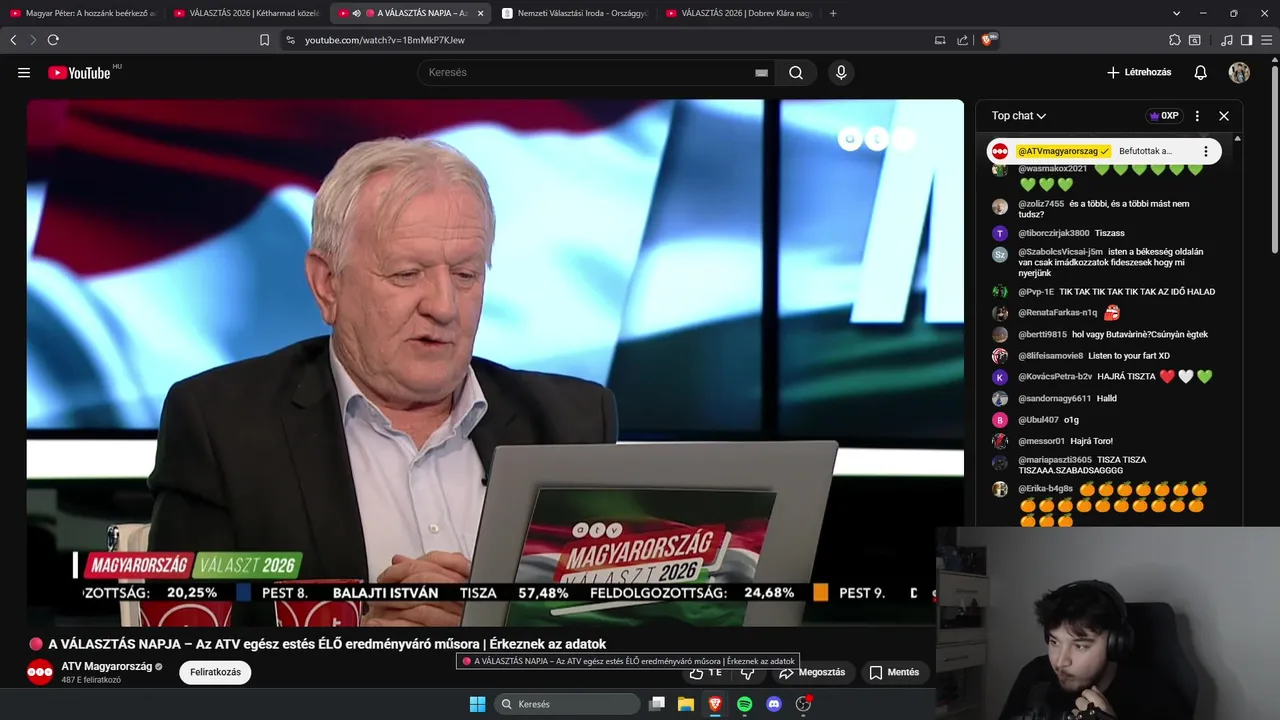The height and width of the screenshot is (720, 1280).
Task: Open the Brave main menu icon
Action: (x=1267, y=40)
